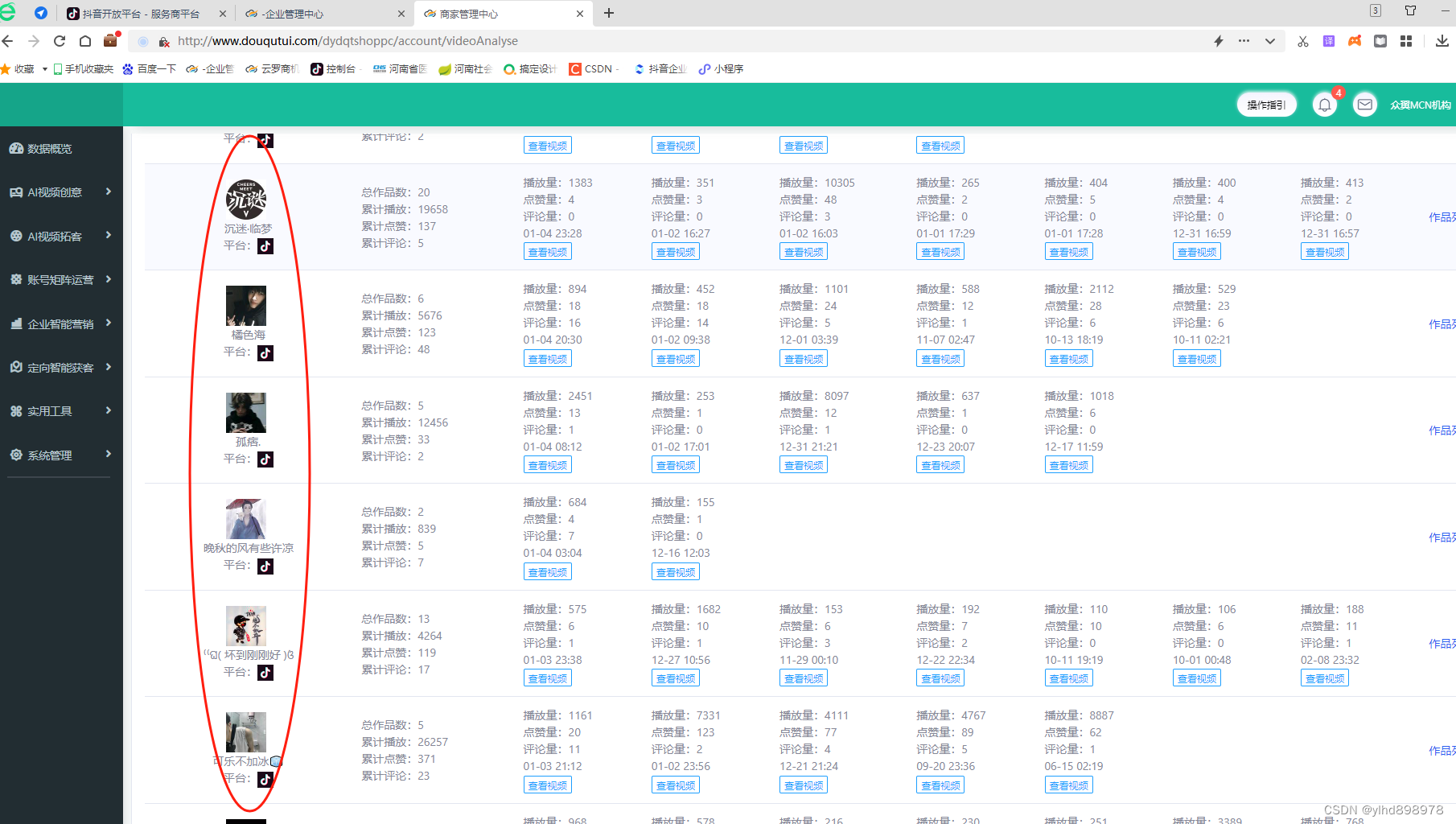View video with 10305 plays
Image resolution: width=1456 pixels, height=824 pixels.
pos(804,252)
